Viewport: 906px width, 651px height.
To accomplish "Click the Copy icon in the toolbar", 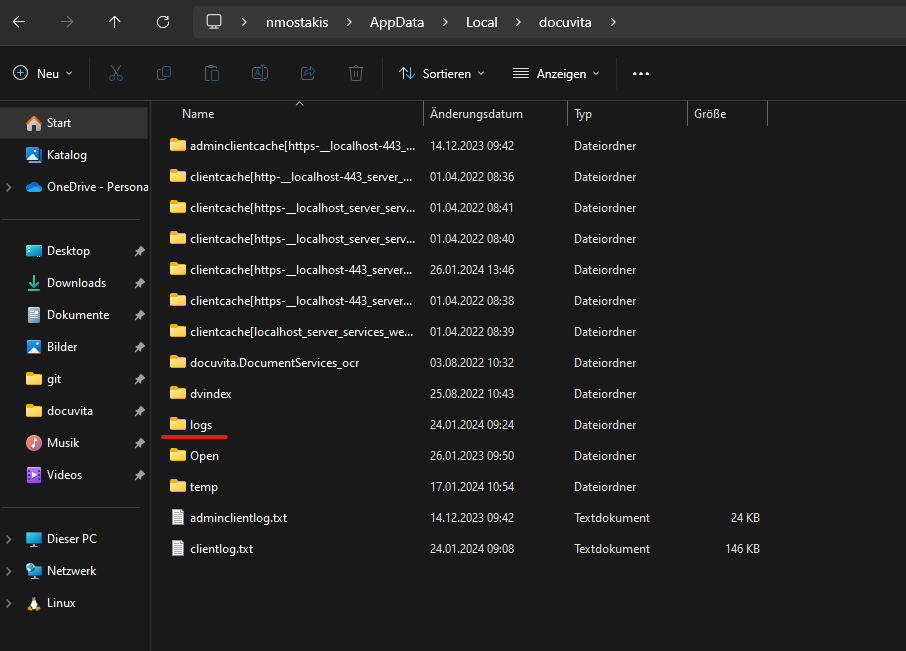I will 164,73.
